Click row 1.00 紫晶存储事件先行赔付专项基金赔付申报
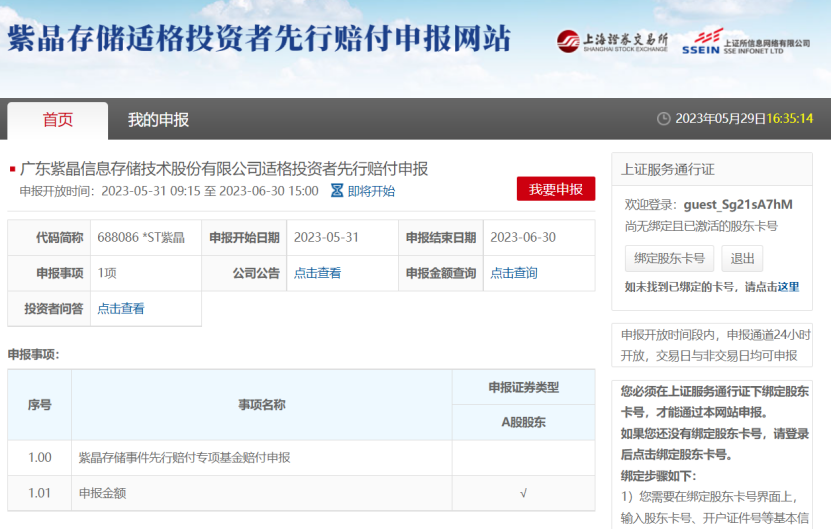Image resolution: width=831 pixels, height=529 pixels. (x=301, y=457)
